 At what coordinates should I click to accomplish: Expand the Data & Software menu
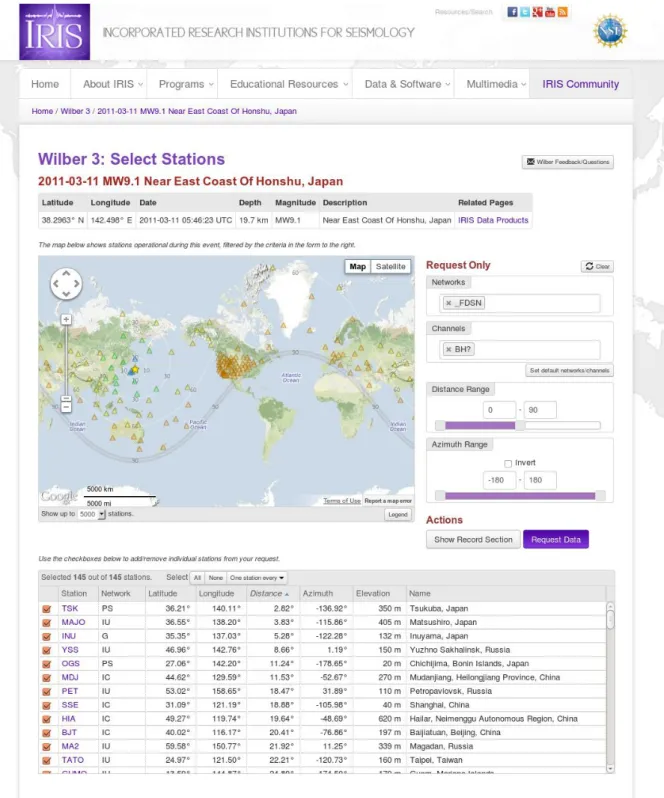408,84
